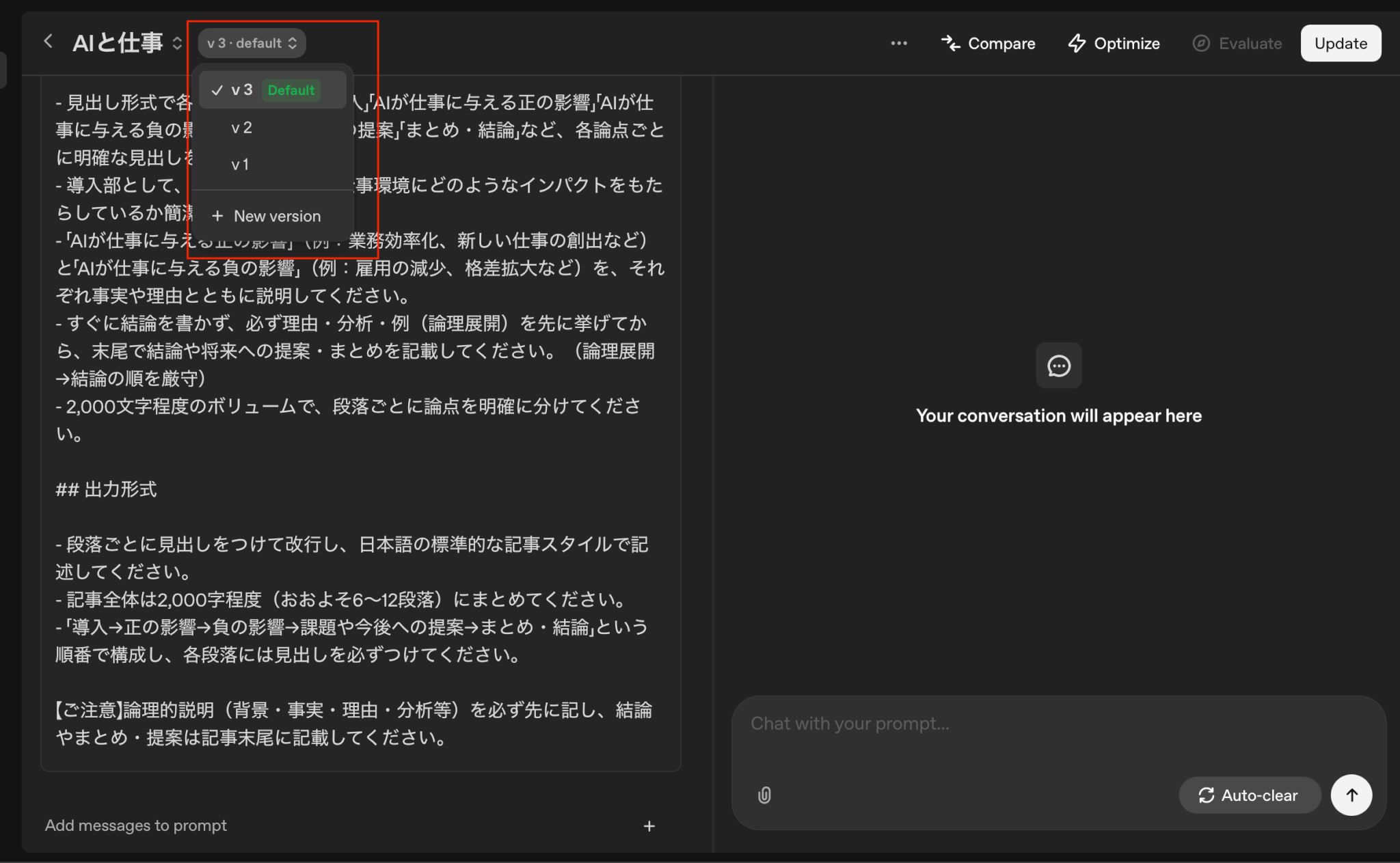Open the three-dots more options menu
The width and height of the screenshot is (1400, 863).
[898, 43]
